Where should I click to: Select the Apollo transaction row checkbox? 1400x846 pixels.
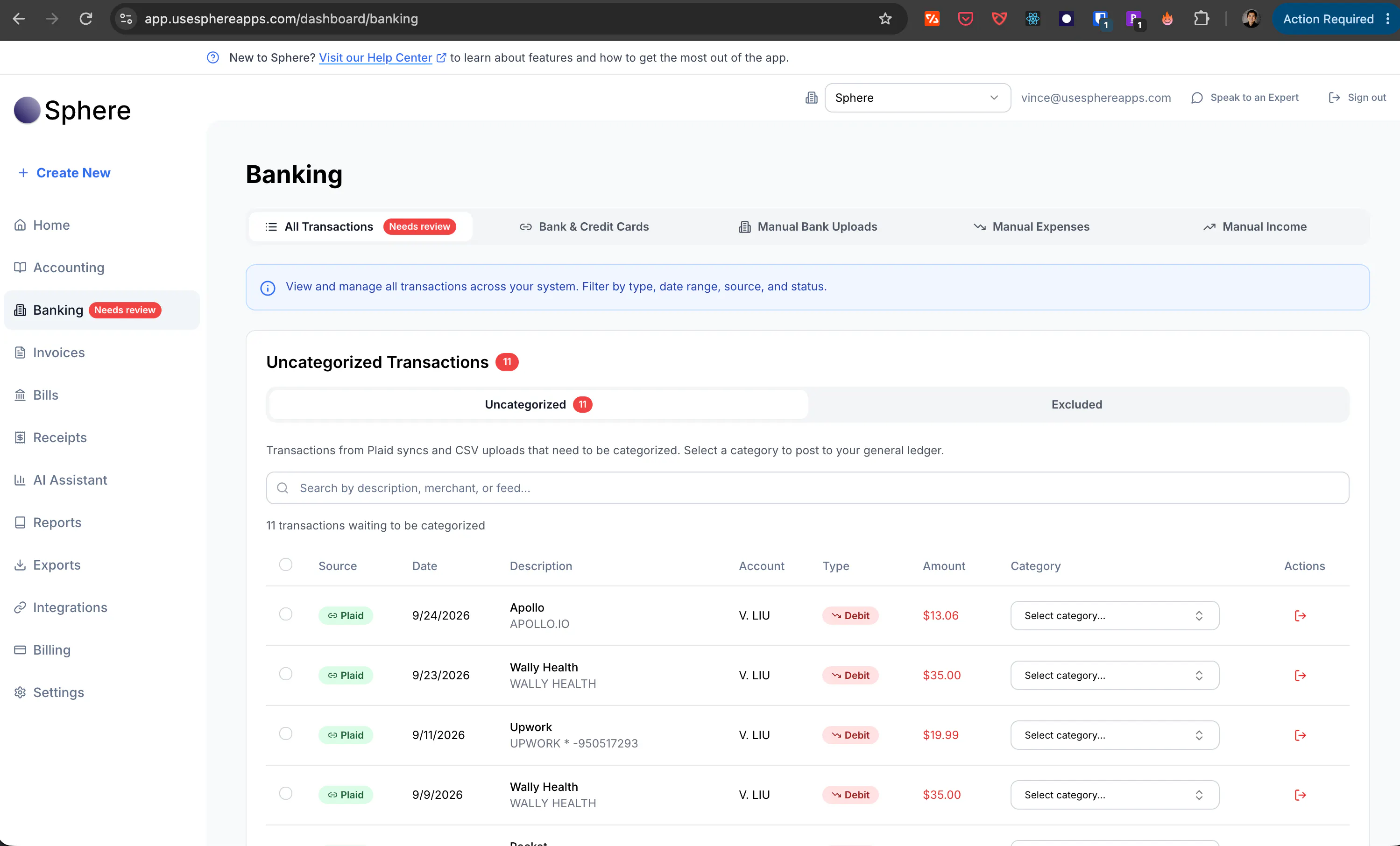click(x=286, y=614)
